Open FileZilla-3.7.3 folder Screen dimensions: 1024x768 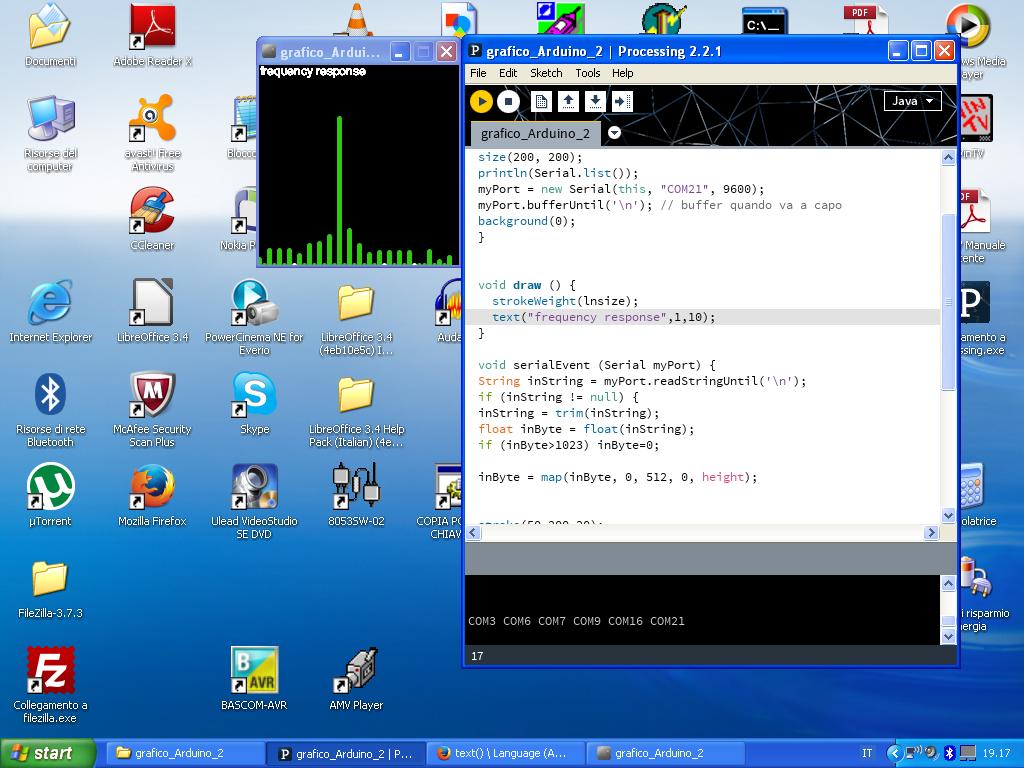coord(50,589)
